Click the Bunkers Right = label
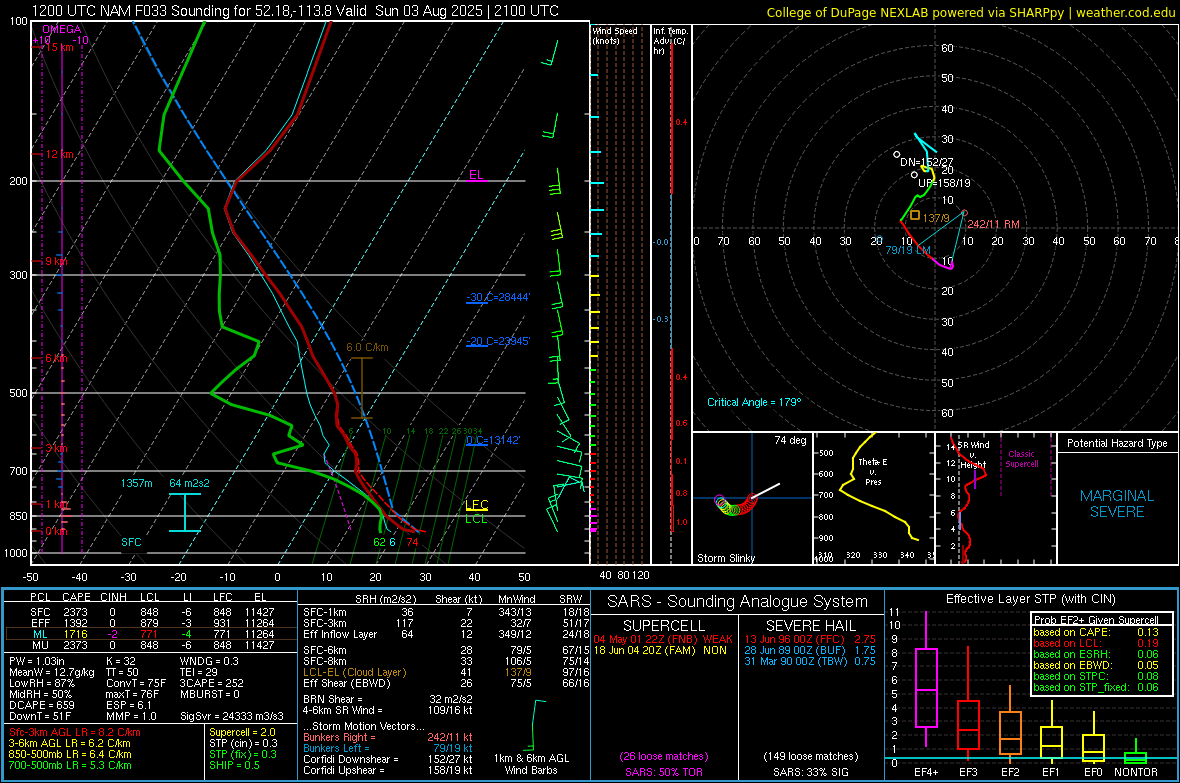 tap(339, 737)
